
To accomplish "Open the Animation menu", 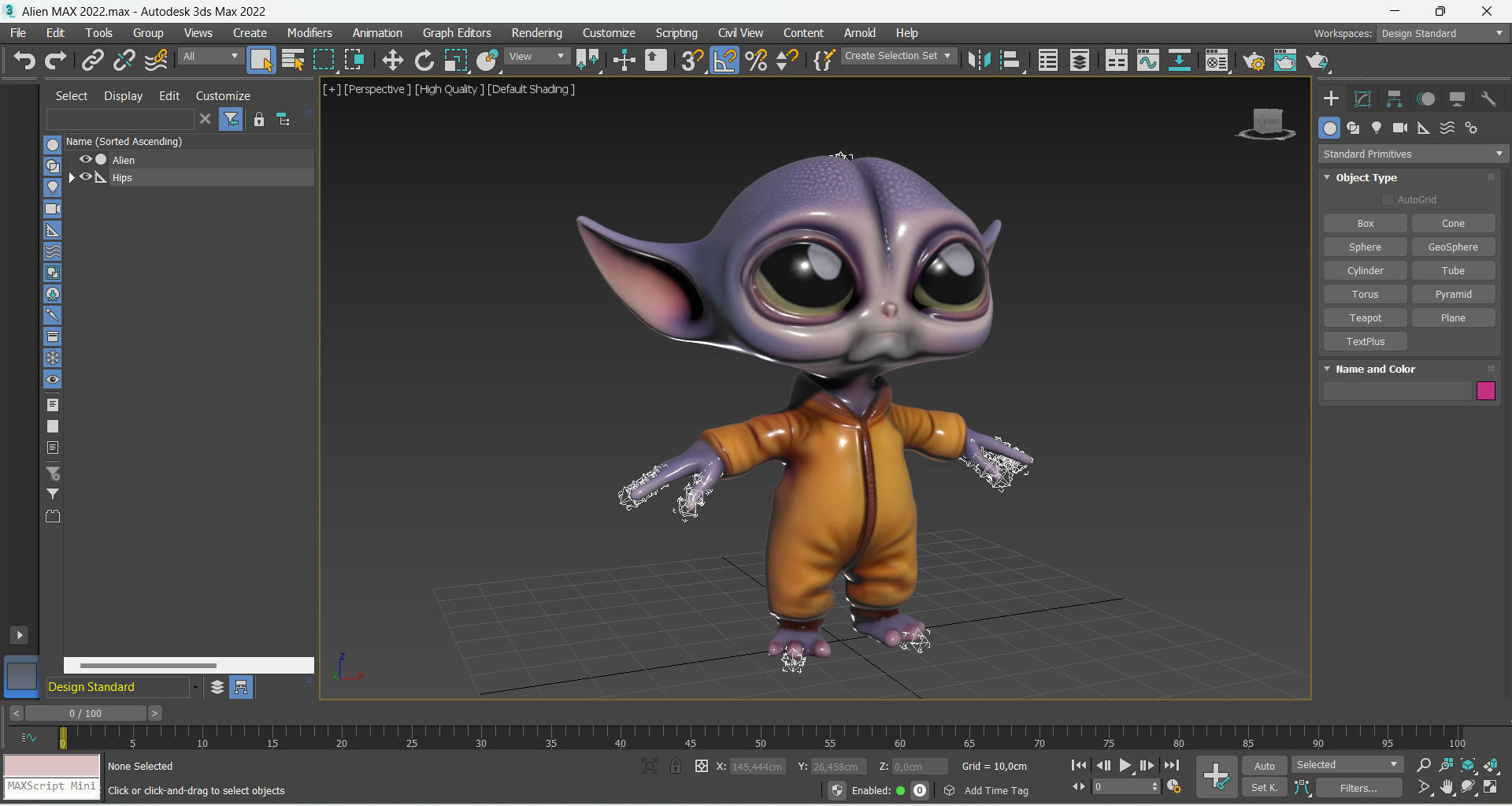I will [x=377, y=33].
